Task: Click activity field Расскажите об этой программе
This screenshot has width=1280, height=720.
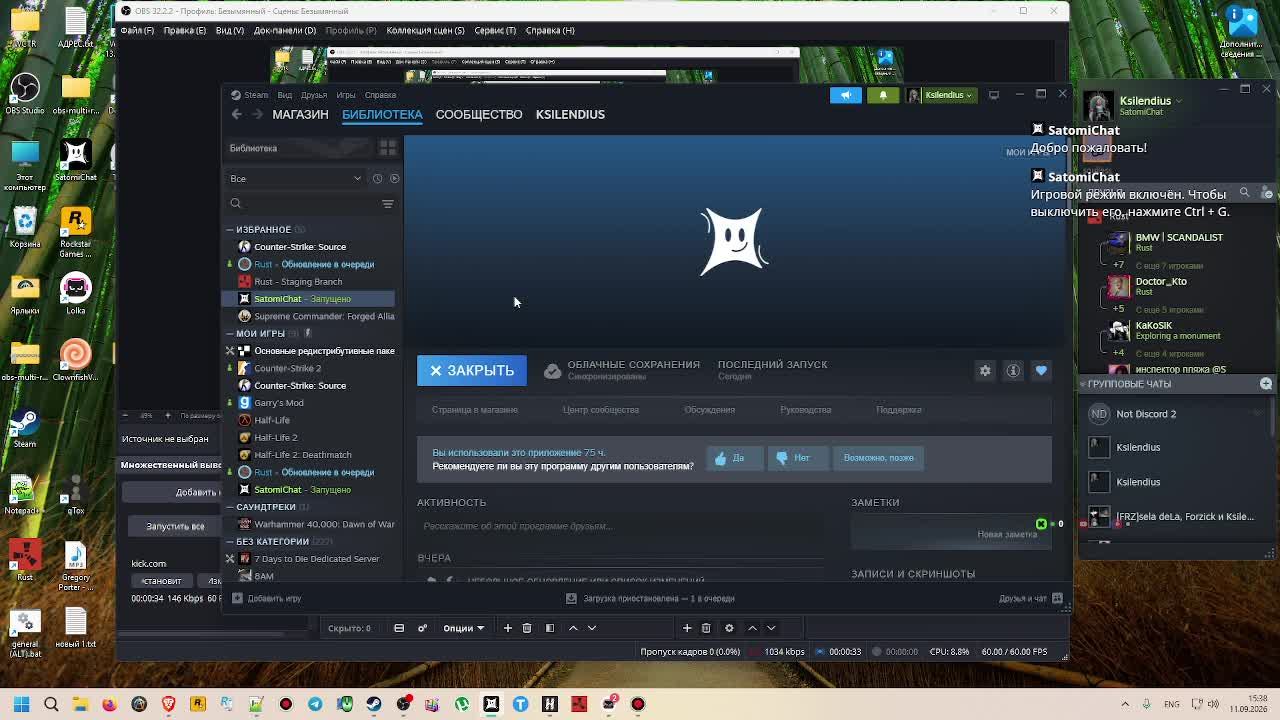Action: coord(620,526)
